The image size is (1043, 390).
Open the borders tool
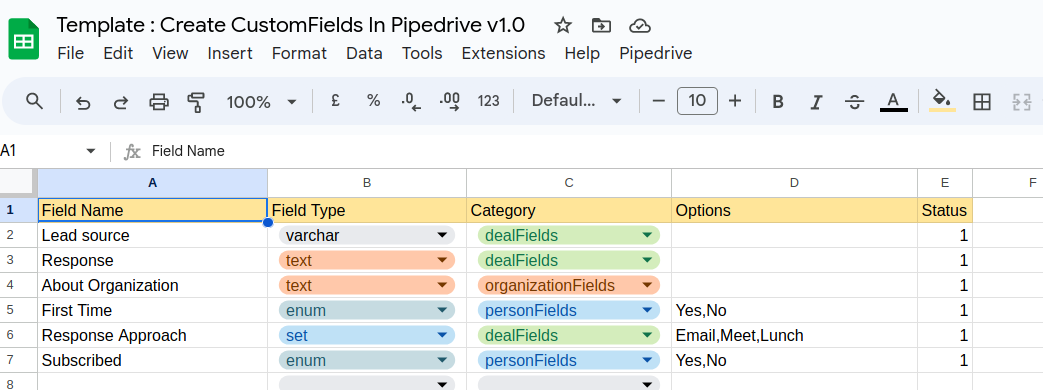pos(982,102)
